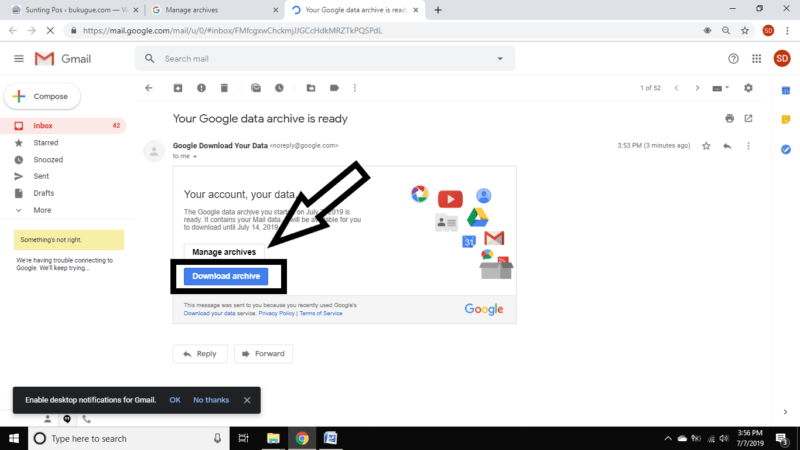Click the Download archive button

226,276
